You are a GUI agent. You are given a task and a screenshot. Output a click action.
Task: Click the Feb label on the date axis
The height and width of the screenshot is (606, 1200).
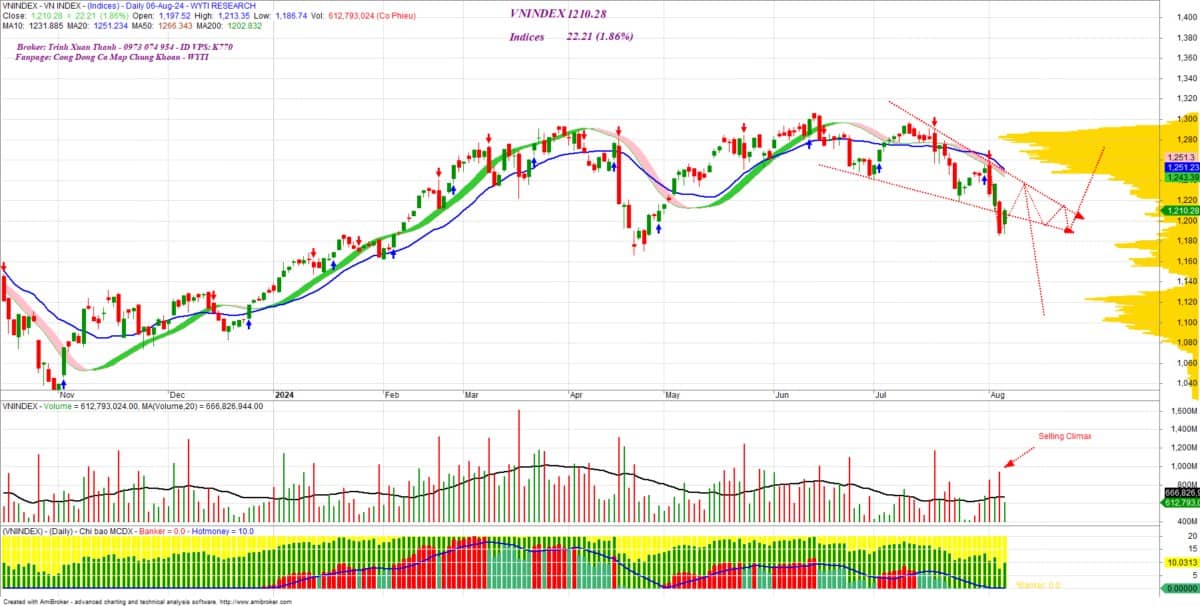[391, 395]
